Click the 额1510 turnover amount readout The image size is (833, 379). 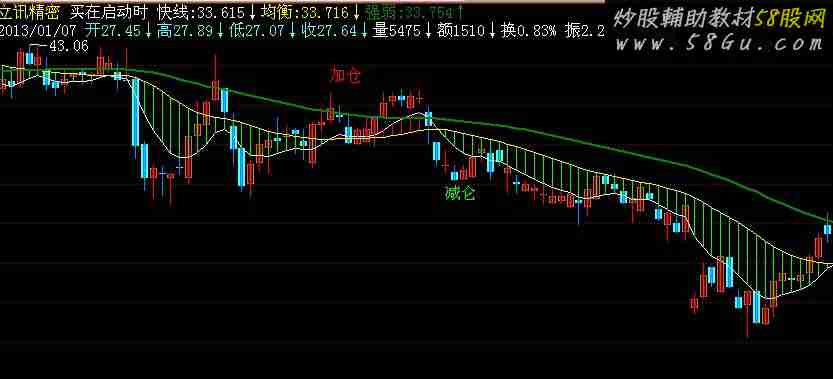click(461, 31)
